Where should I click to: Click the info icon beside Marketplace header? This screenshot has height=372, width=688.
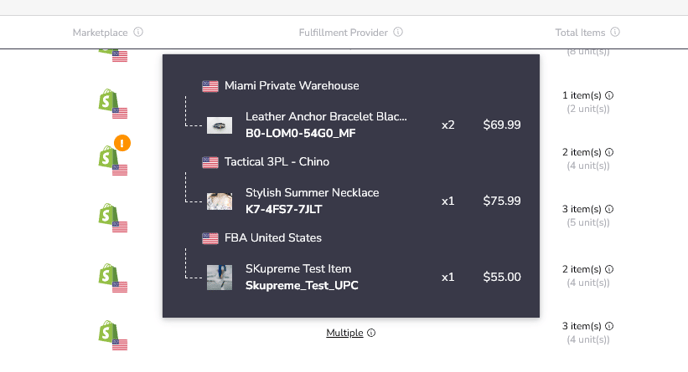pyautogui.click(x=138, y=32)
